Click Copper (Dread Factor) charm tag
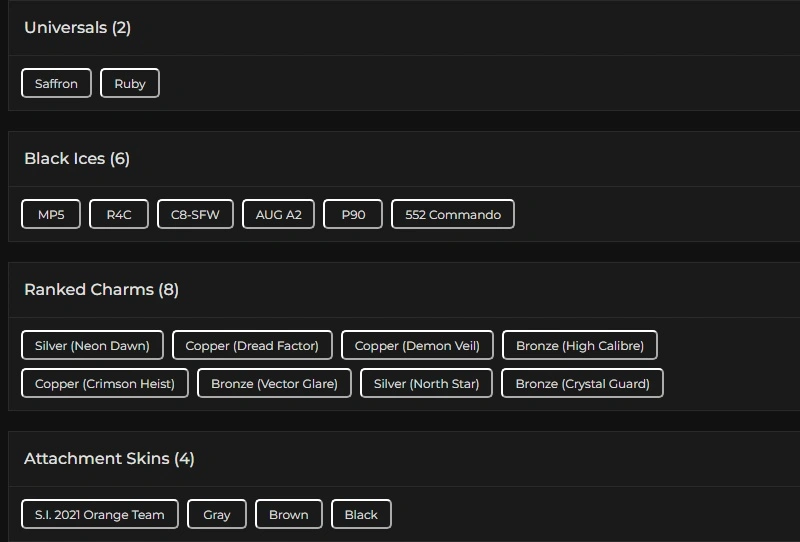The image size is (800, 542). (252, 345)
